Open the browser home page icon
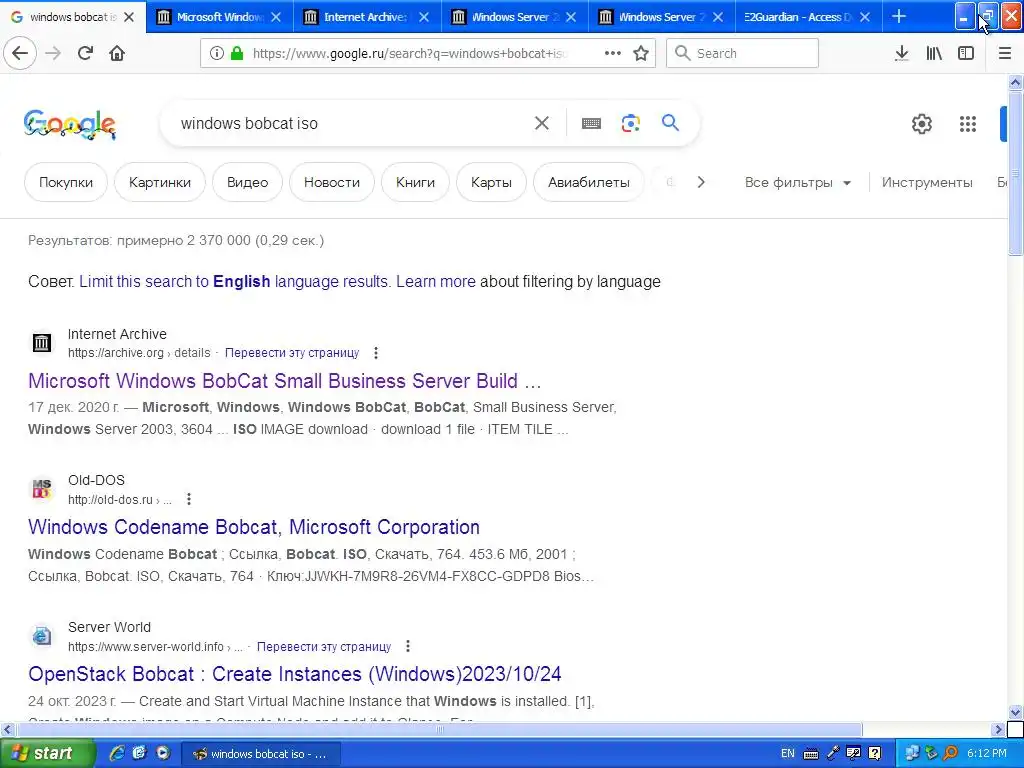 [117, 53]
